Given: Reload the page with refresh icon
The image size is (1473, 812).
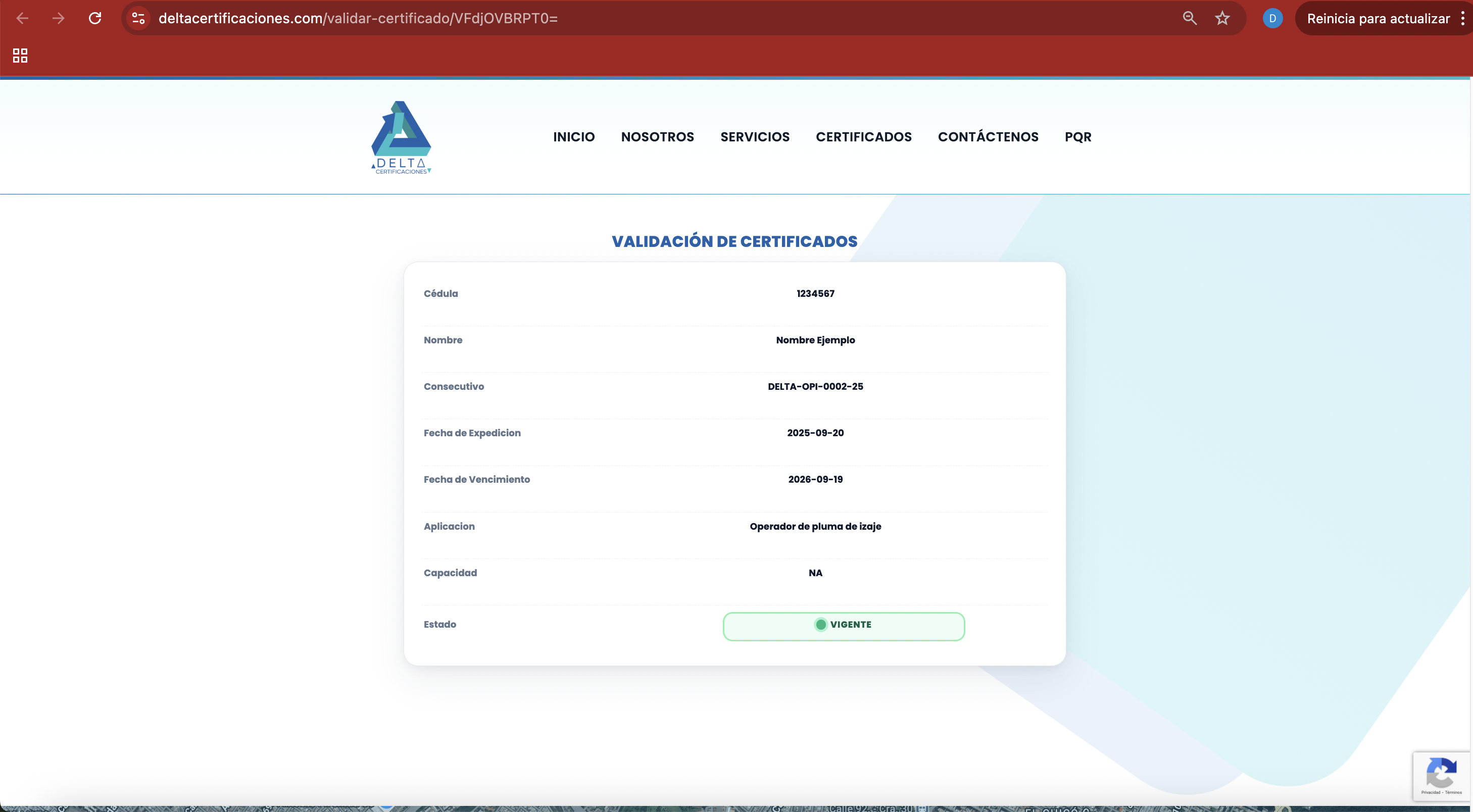Looking at the screenshot, I should [95, 18].
